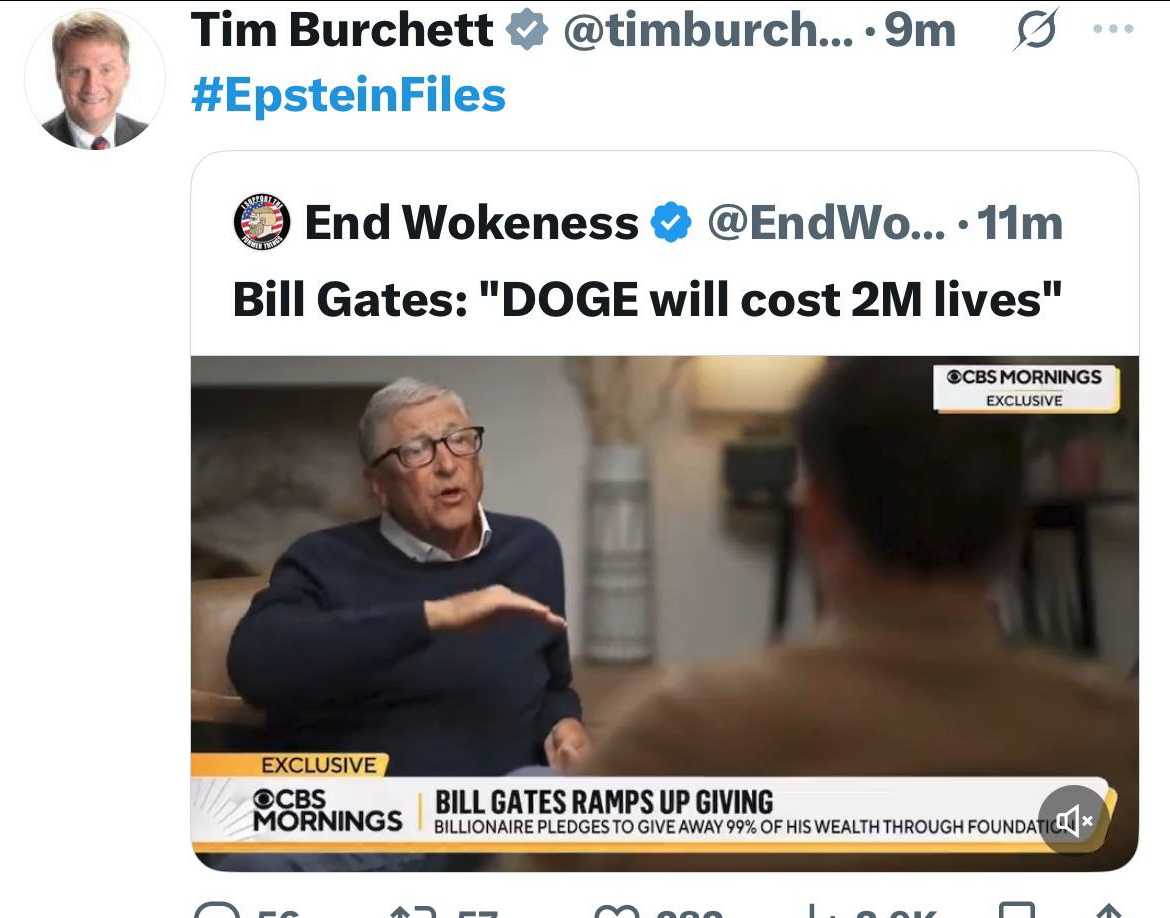Open the tweet's 9m timestamp
The image size is (1170, 918).
tap(919, 30)
